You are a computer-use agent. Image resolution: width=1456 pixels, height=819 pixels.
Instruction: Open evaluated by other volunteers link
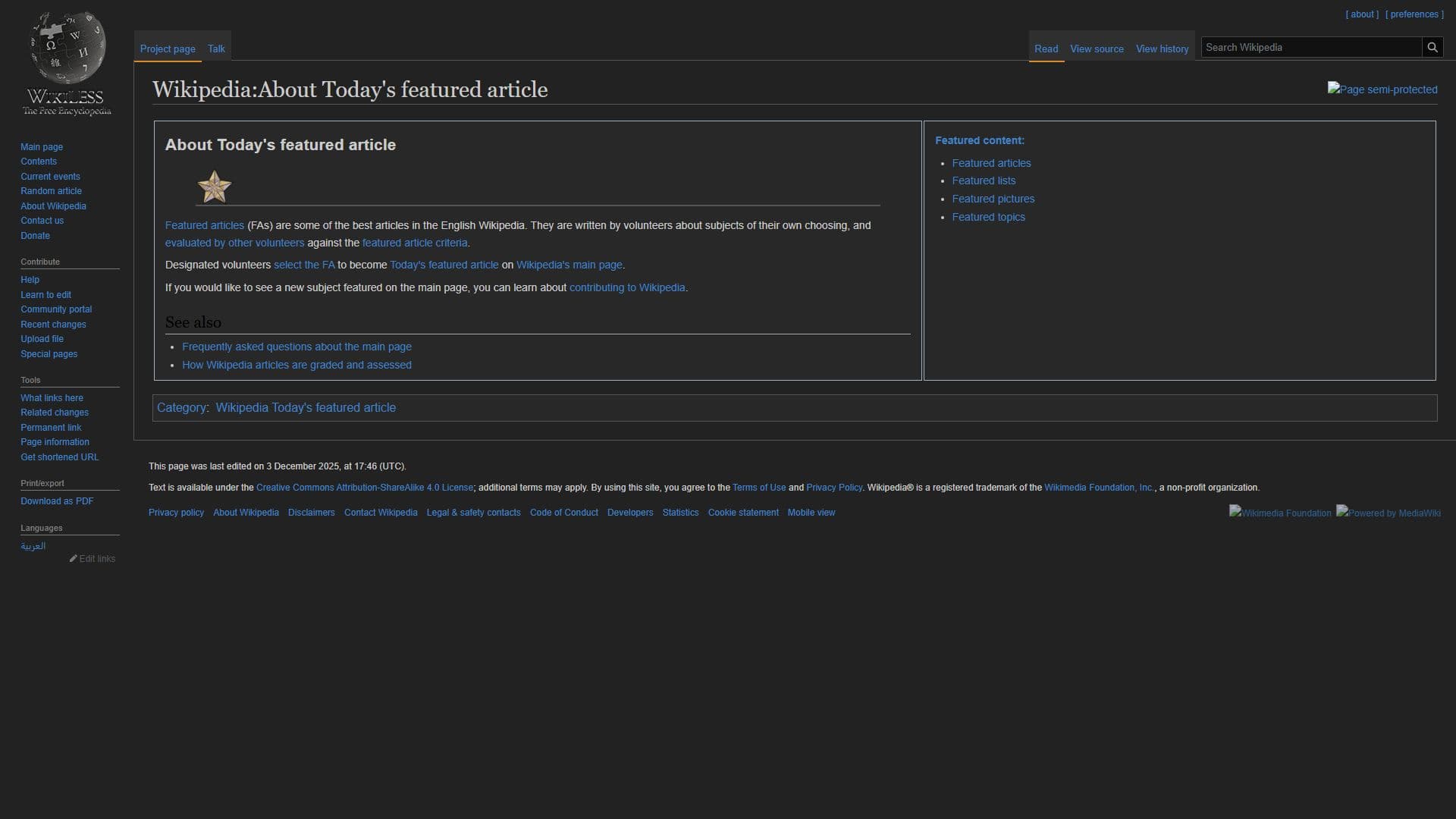(234, 243)
